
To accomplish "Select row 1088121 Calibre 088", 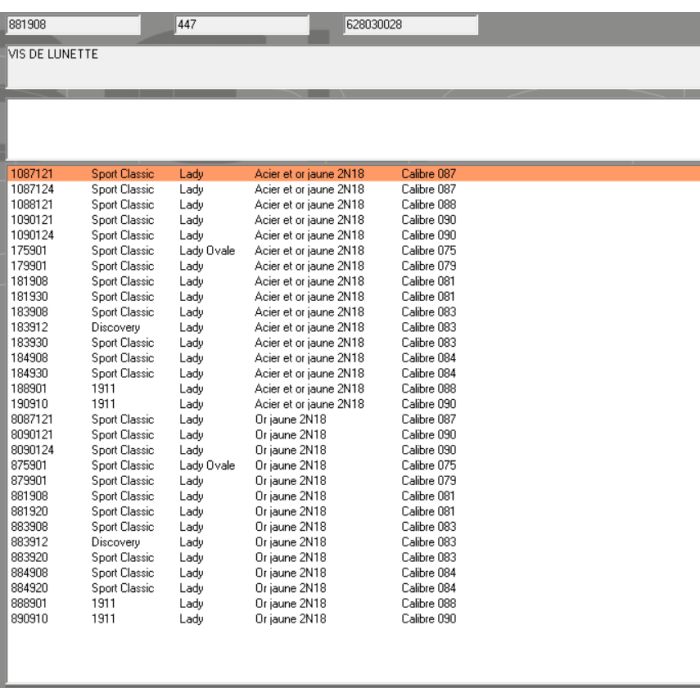I will click(354, 204).
